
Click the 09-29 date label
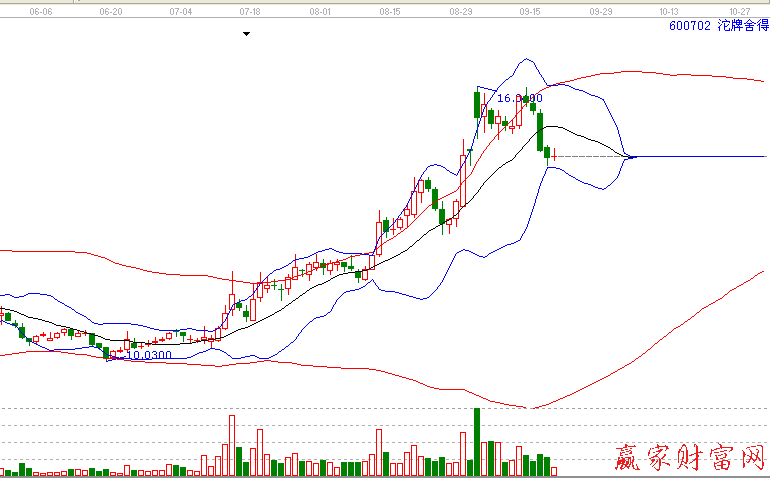point(600,12)
